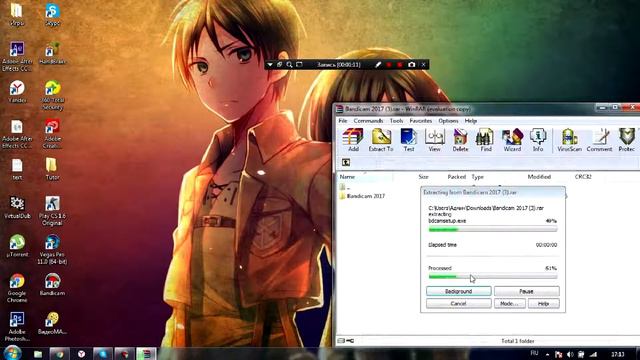This screenshot has width=640, height=360.
Task: Click the Delete toolbar icon in WinRAR
Action: tap(460, 140)
